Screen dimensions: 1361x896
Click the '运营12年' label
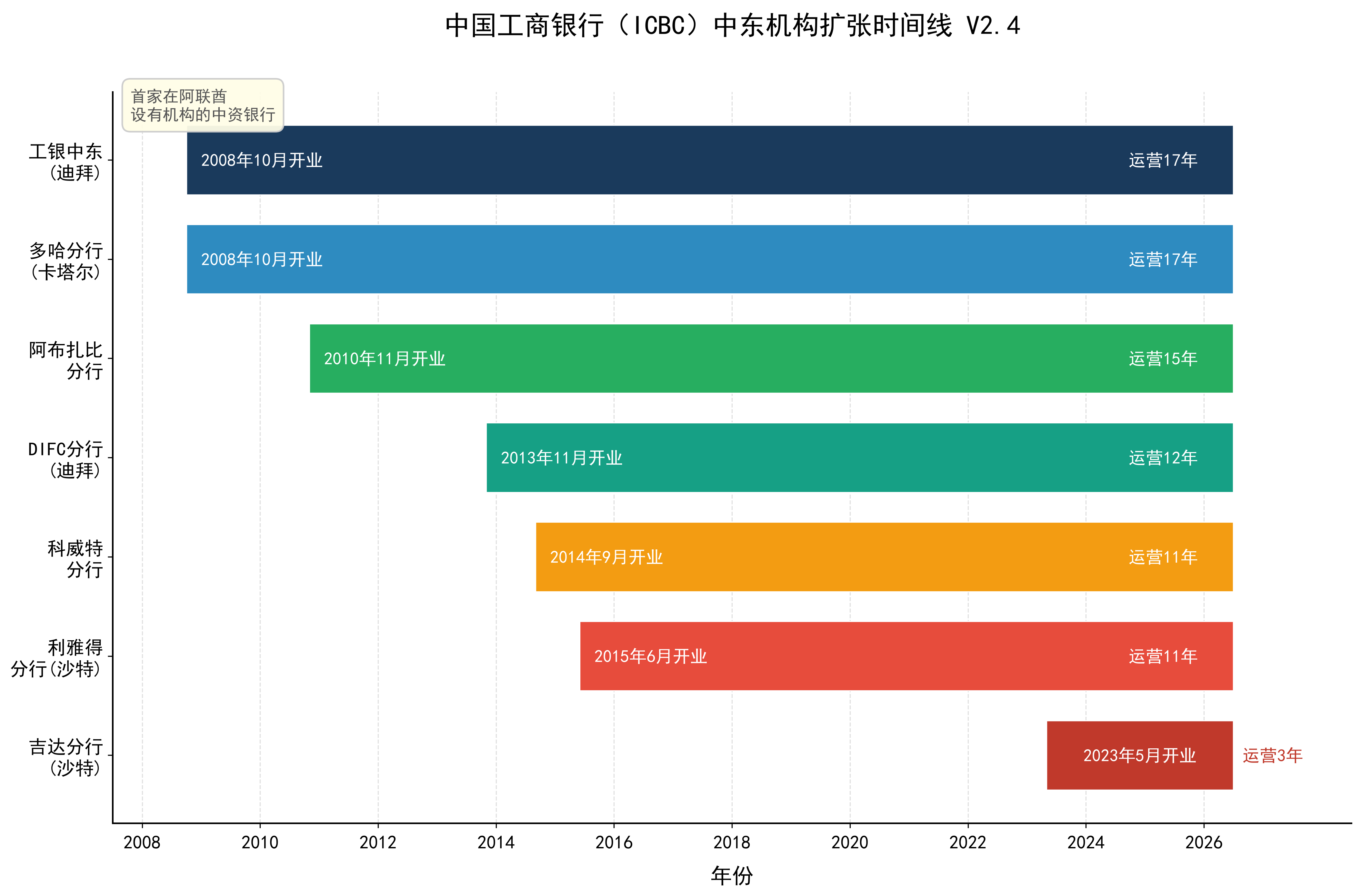[1163, 458]
